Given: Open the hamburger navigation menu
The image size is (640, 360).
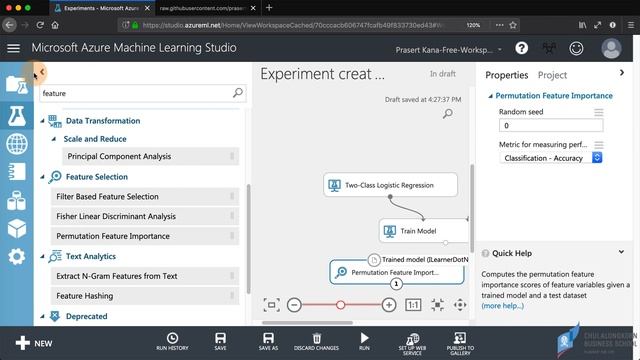Looking at the screenshot, I should (13, 48).
